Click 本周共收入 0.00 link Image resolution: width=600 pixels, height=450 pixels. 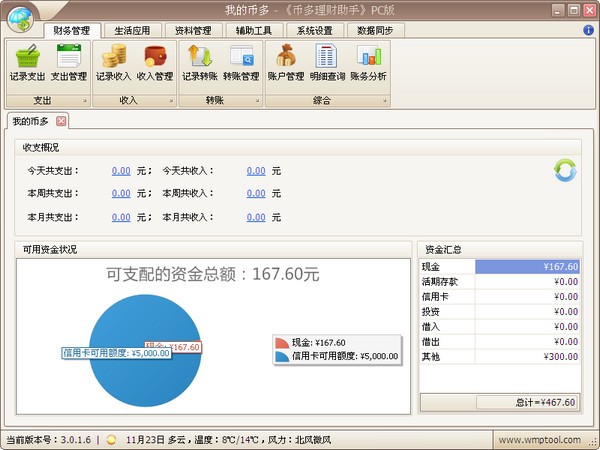pos(256,194)
